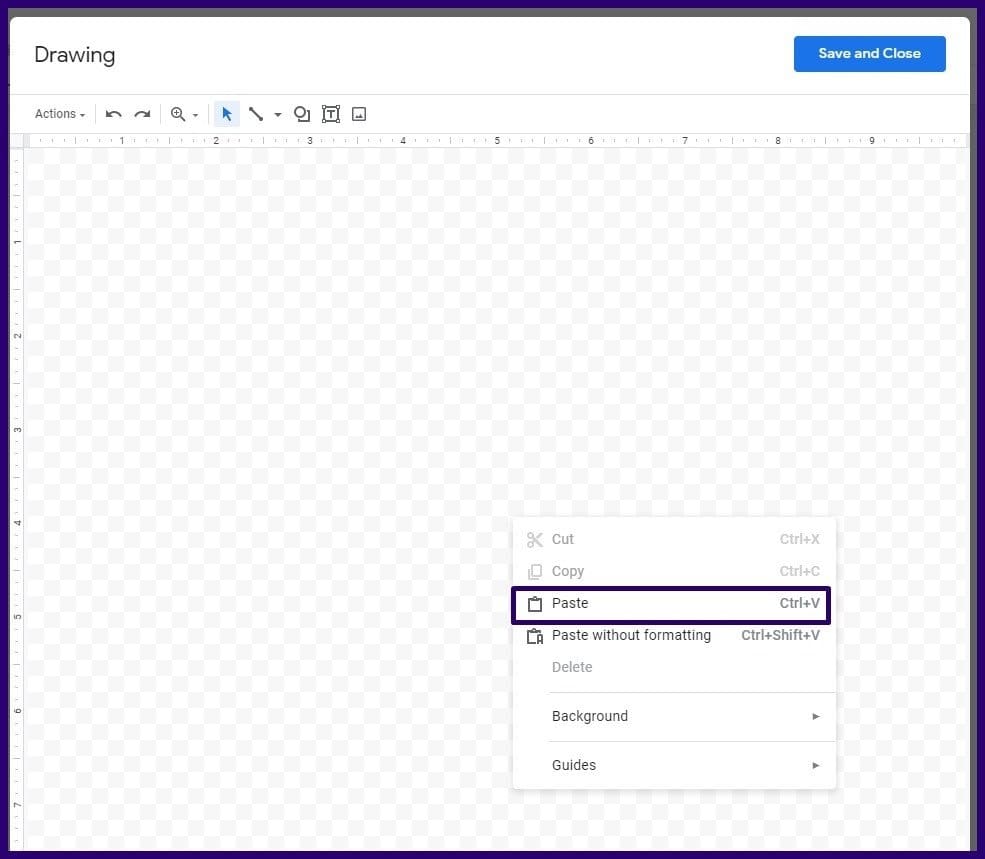Expand the Line tool options arrow

[x=278, y=114]
